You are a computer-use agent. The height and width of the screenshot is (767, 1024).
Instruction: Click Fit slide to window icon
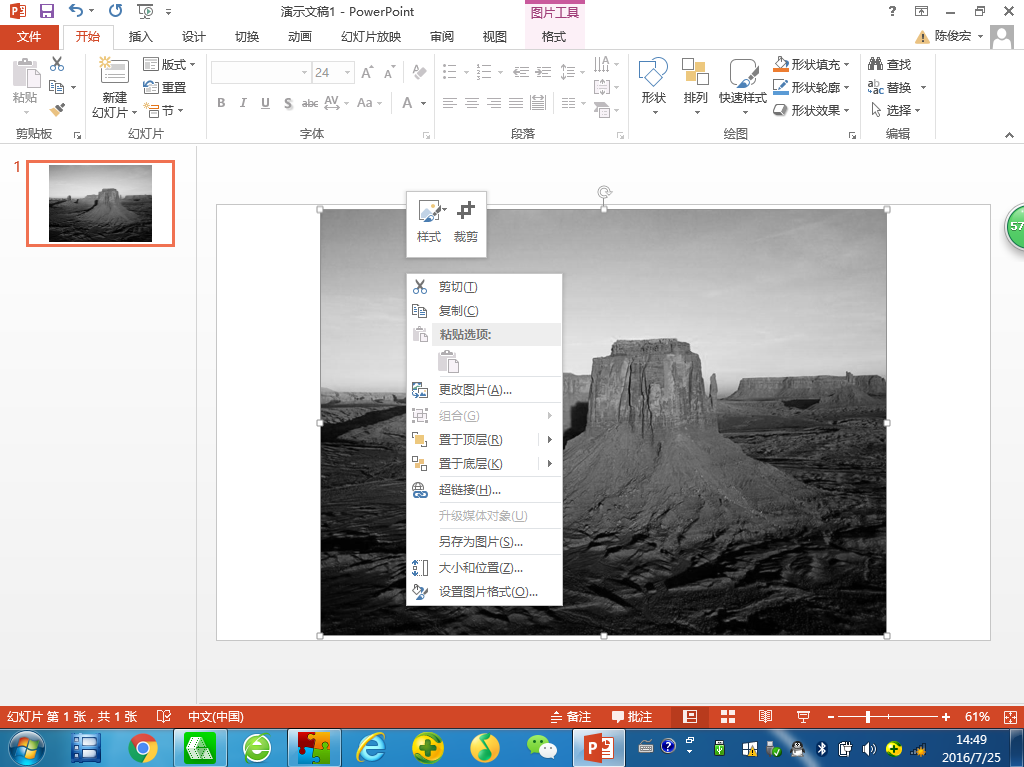1010,717
